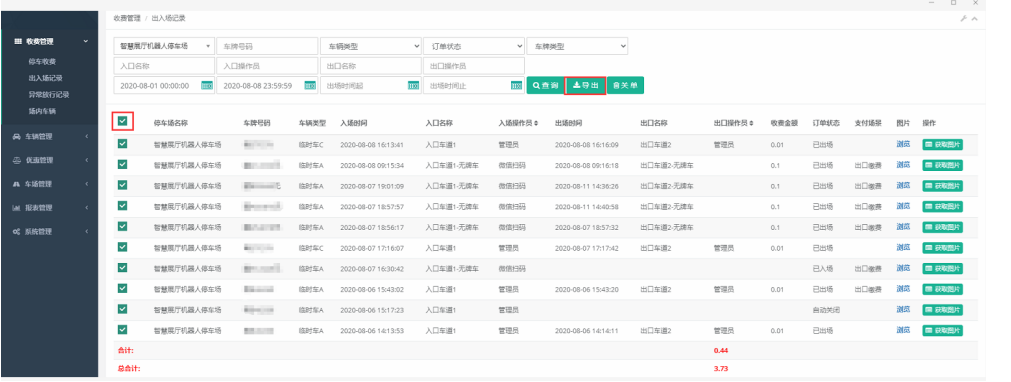Image resolution: width=1011 pixels, height=382 pixels.
Task: Expand the 系统管理 sidebar section
Action: (49, 231)
